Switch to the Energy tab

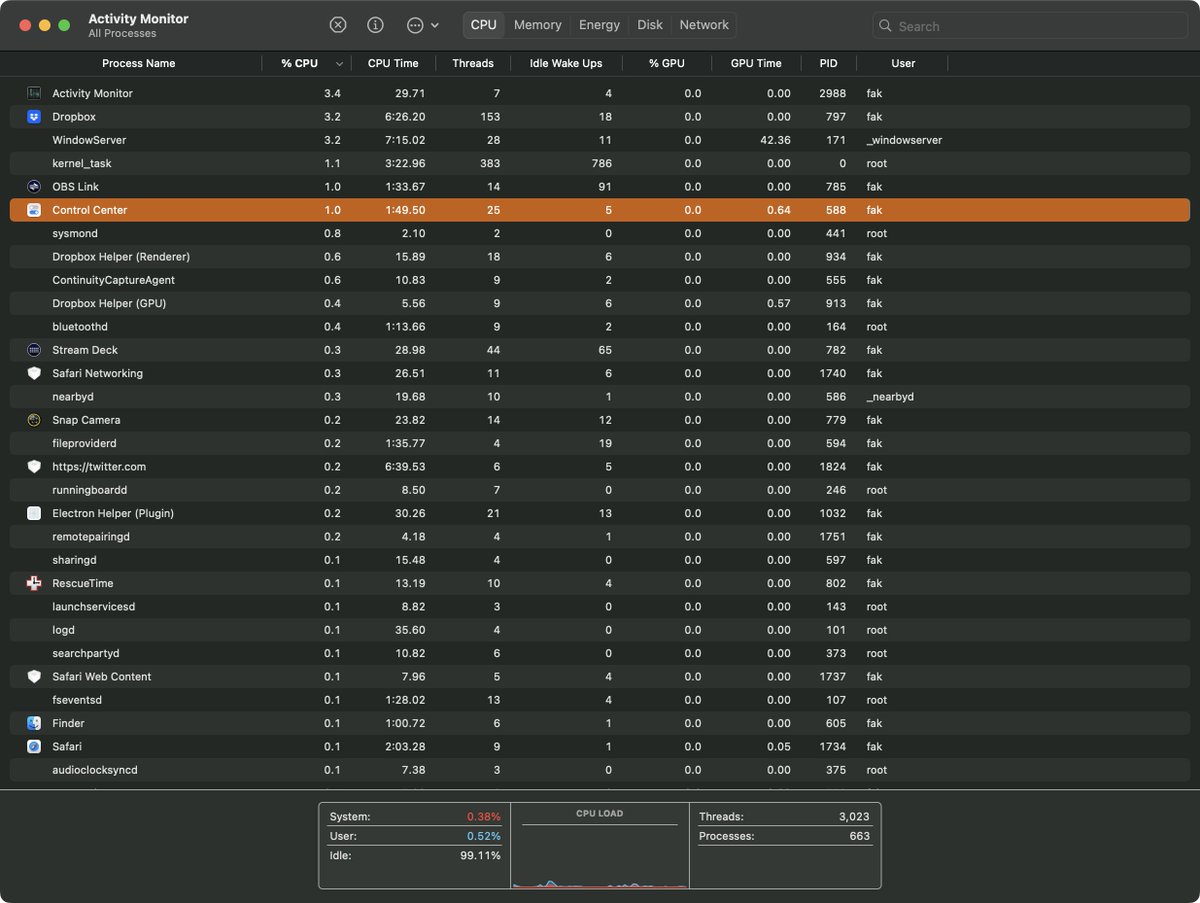point(599,25)
